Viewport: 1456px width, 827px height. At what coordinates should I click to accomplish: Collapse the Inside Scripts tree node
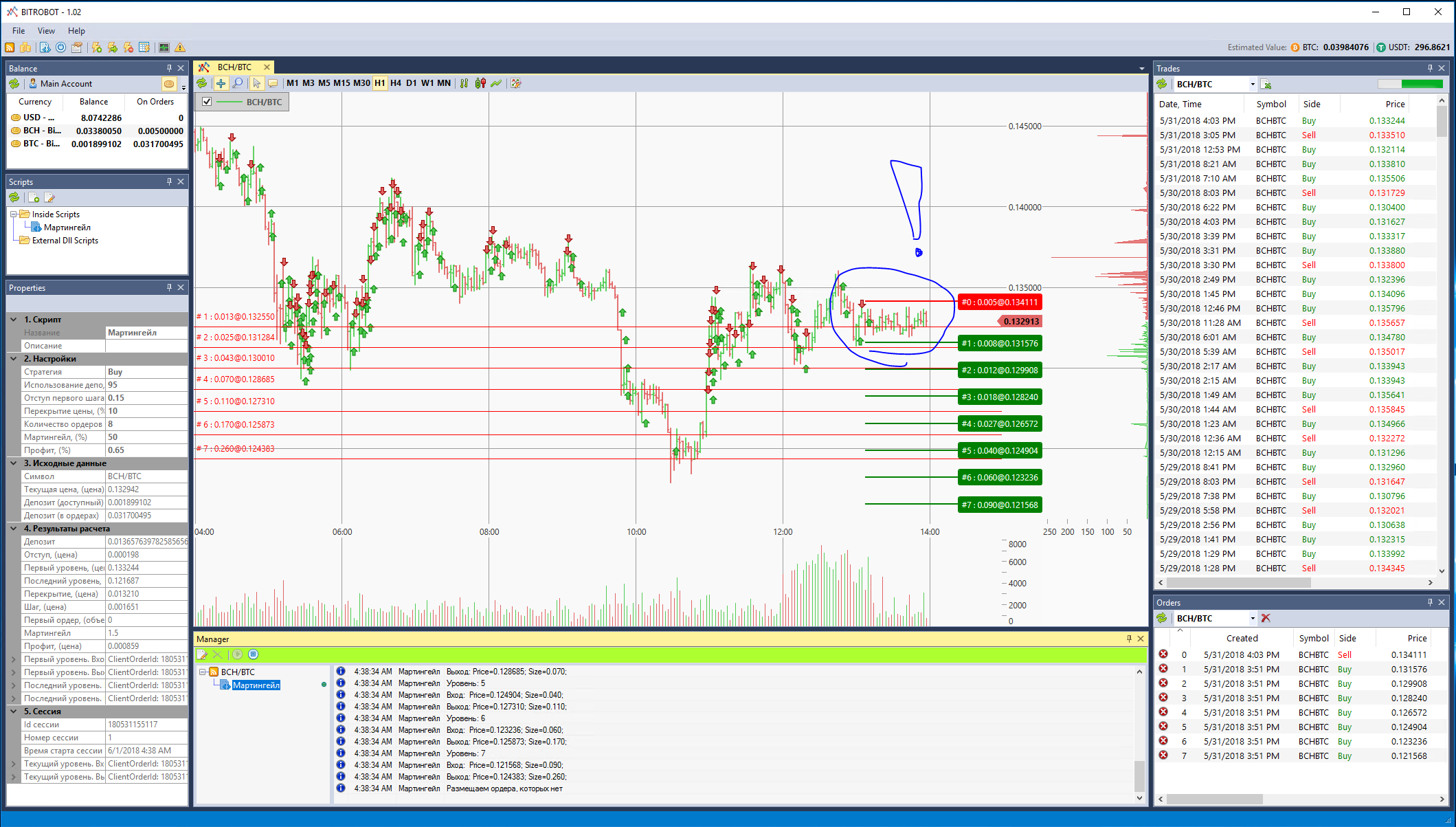(x=13, y=214)
